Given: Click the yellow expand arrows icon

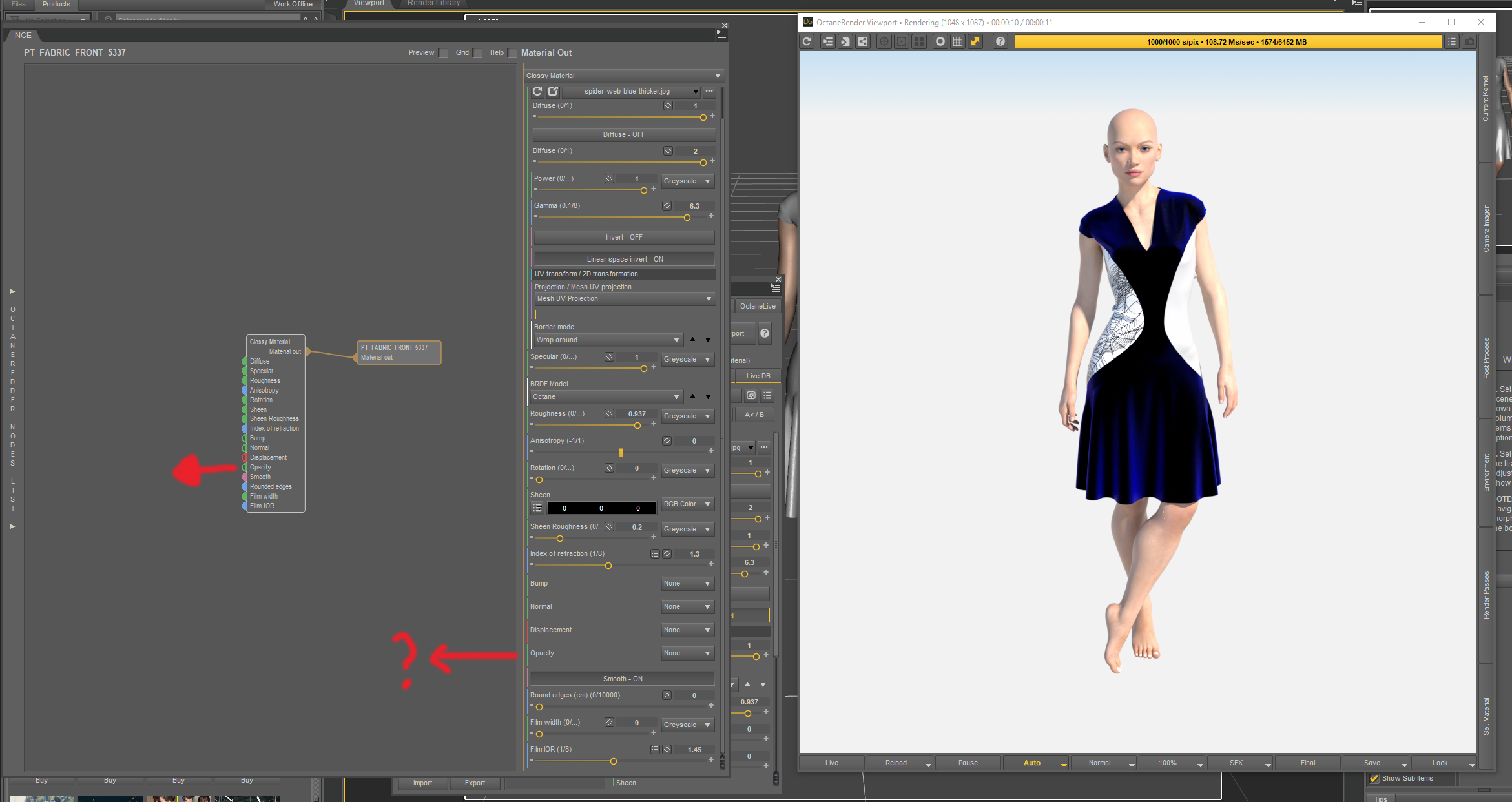Looking at the screenshot, I should click(975, 42).
